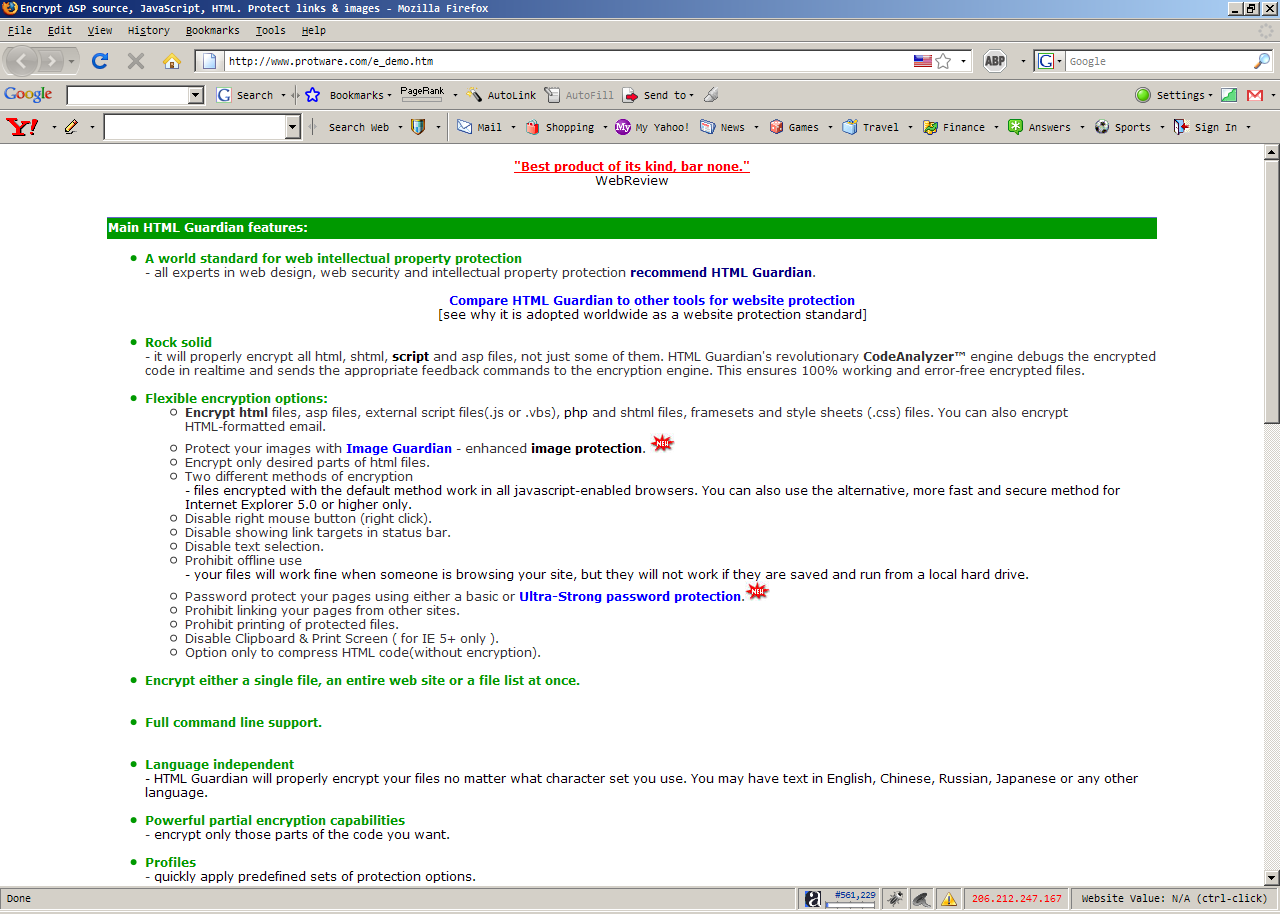Click the Alexa rank icon in status bar
This screenshot has height=914, width=1280.
813,898
